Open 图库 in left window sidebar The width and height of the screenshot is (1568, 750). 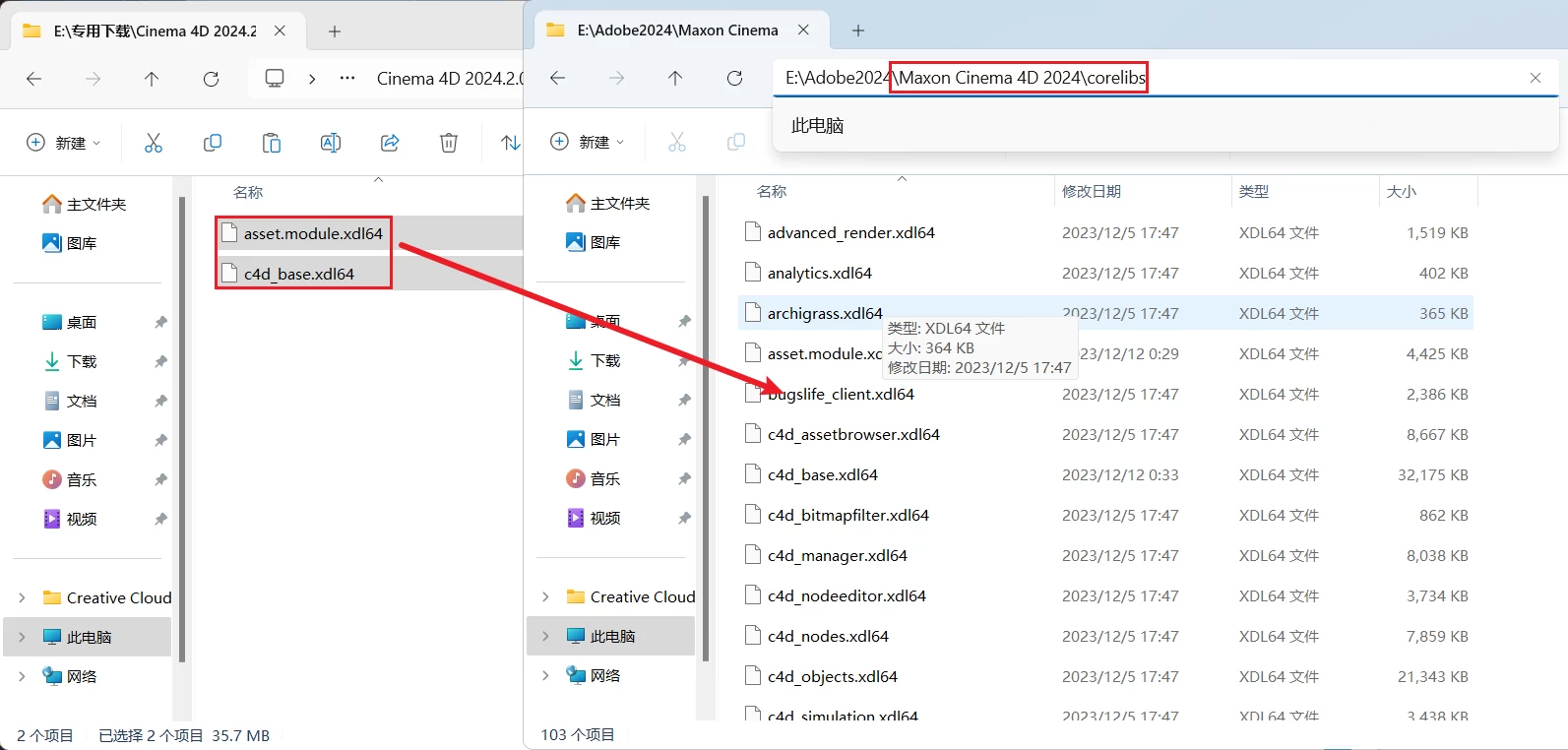[70, 243]
